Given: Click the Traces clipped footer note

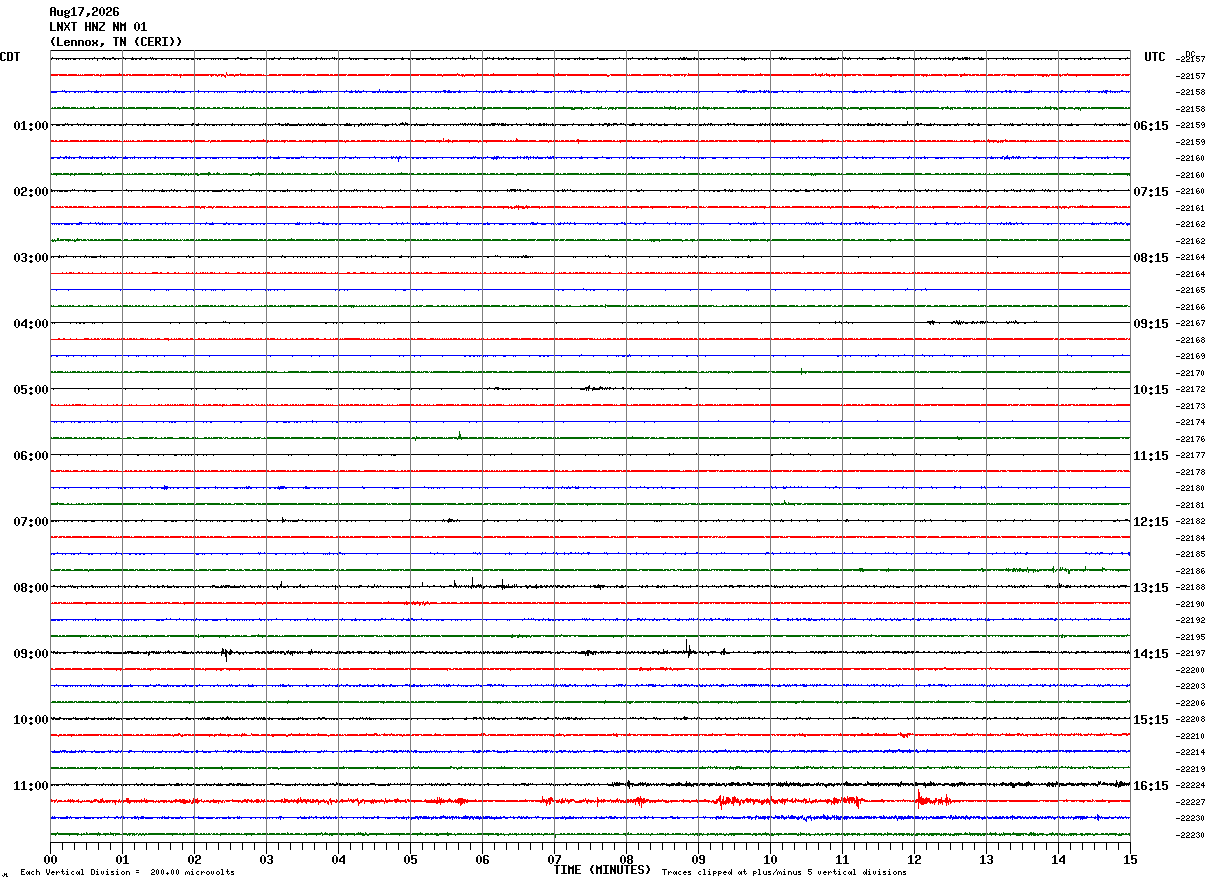Looking at the screenshot, I should pos(784,872).
